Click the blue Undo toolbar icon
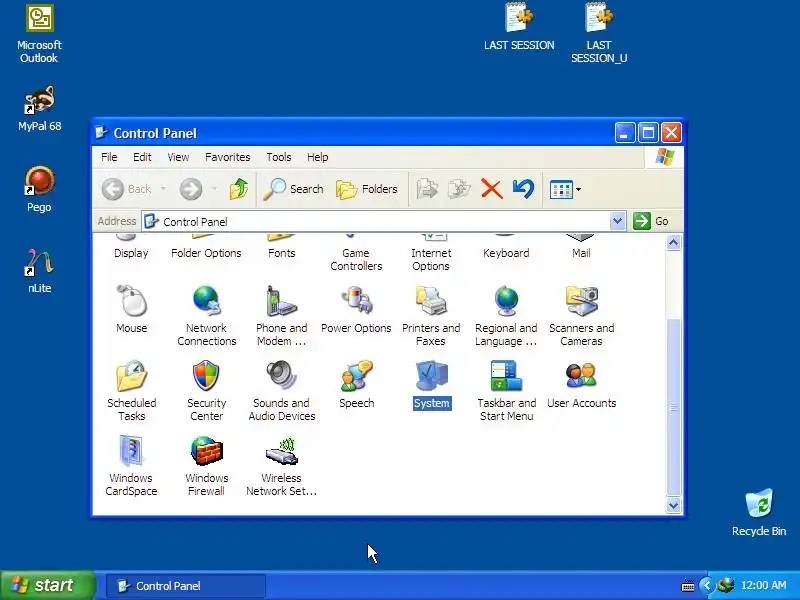The height and width of the screenshot is (600, 800). coord(523,189)
